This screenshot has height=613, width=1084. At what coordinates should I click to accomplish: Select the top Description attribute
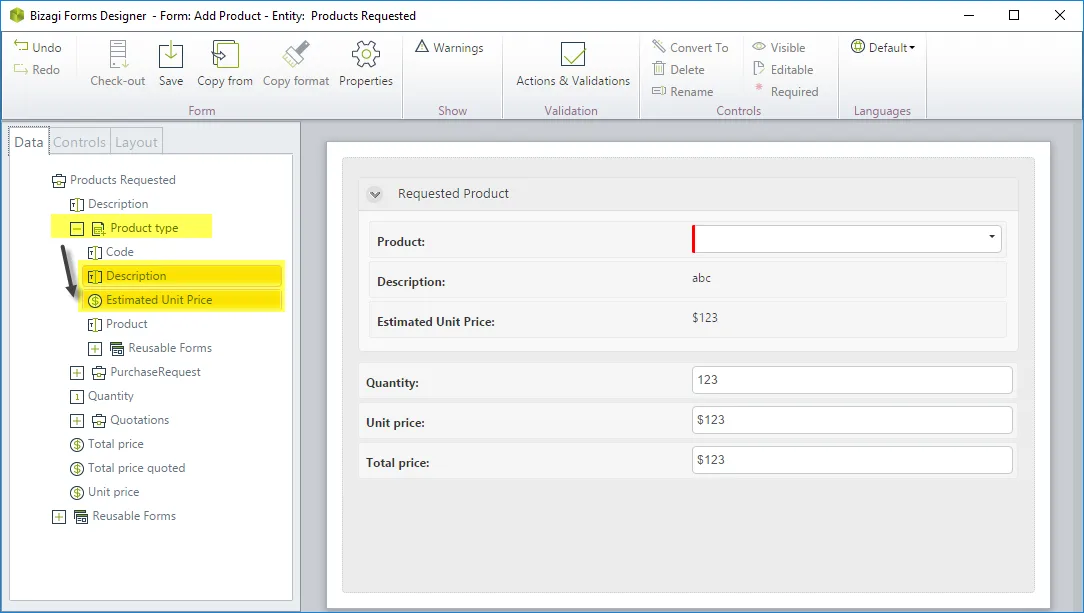[x=109, y=205]
